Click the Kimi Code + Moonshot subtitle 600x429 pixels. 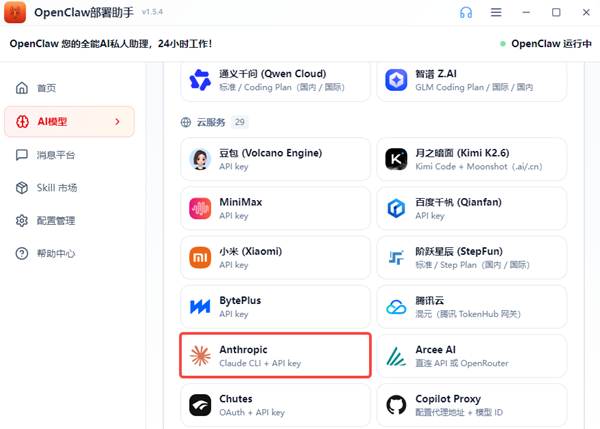[x=479, y=166]
